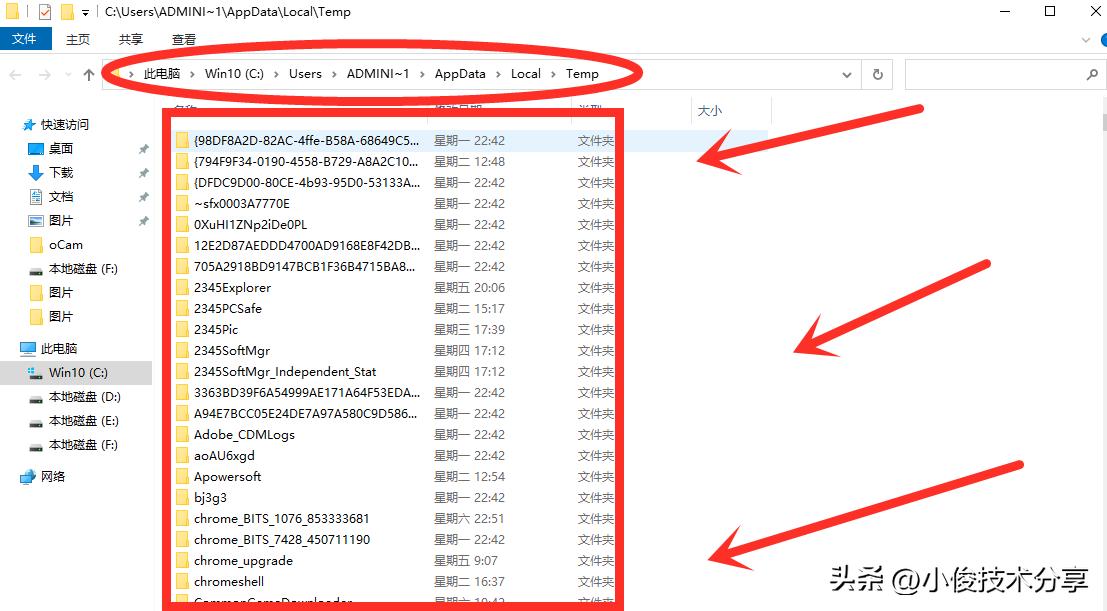This screenshot has height=611, width=1107.
Task: Switch to the 查看 (View) ribbon tab
Action: coord(182,39)
